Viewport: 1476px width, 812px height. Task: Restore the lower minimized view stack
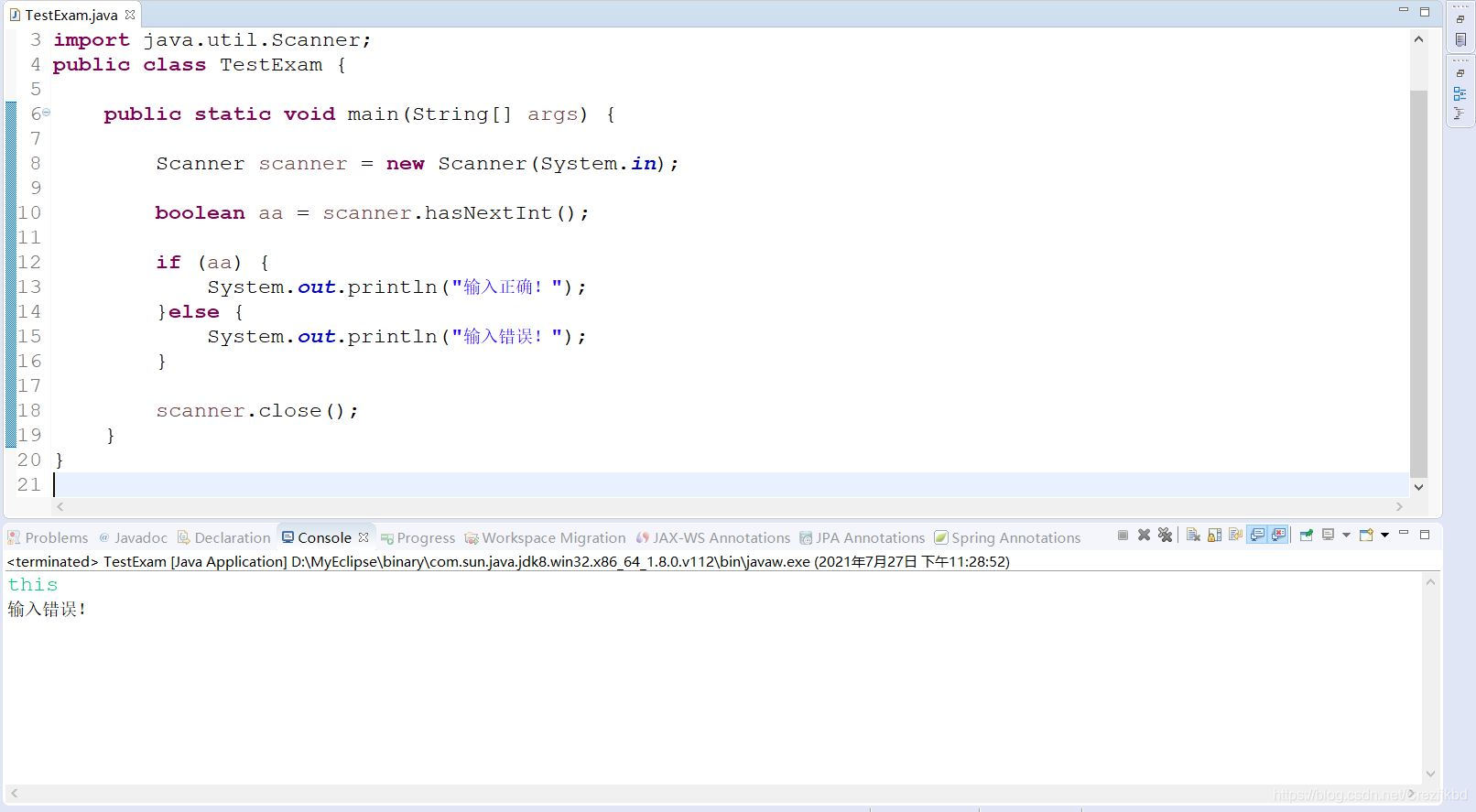coord(1460,73)
